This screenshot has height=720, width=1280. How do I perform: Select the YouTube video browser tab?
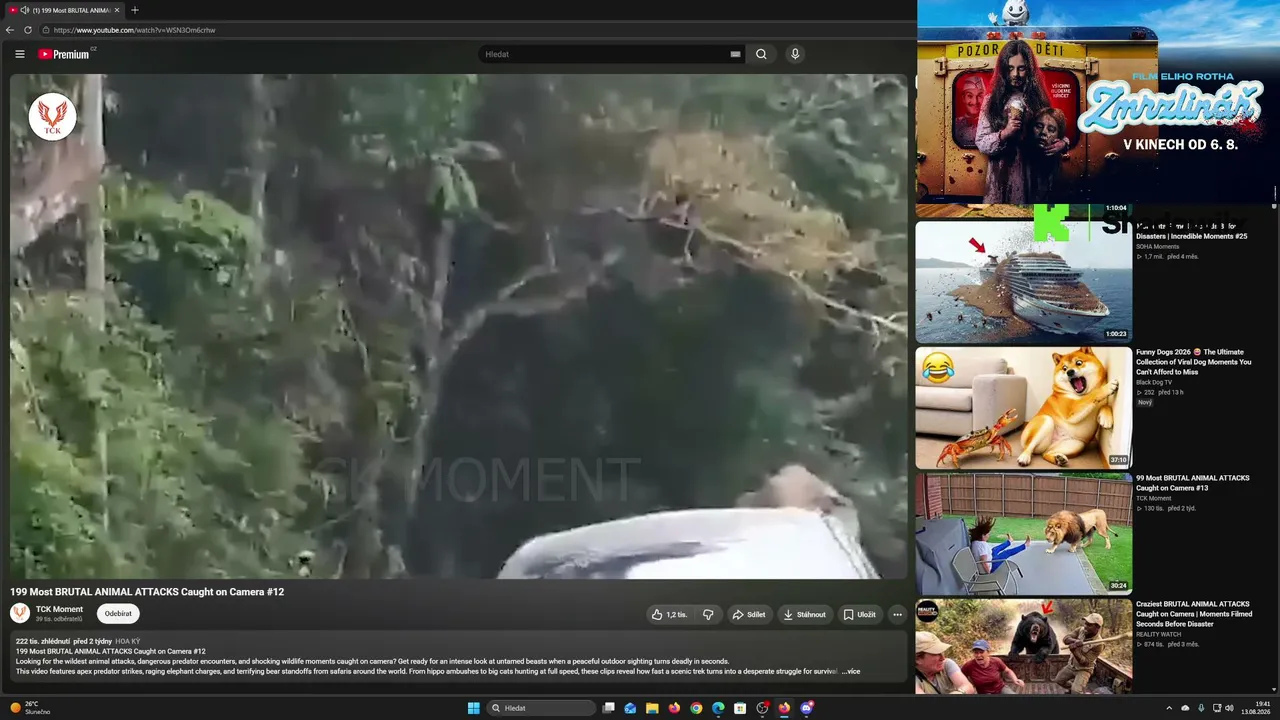click(64, 10)
